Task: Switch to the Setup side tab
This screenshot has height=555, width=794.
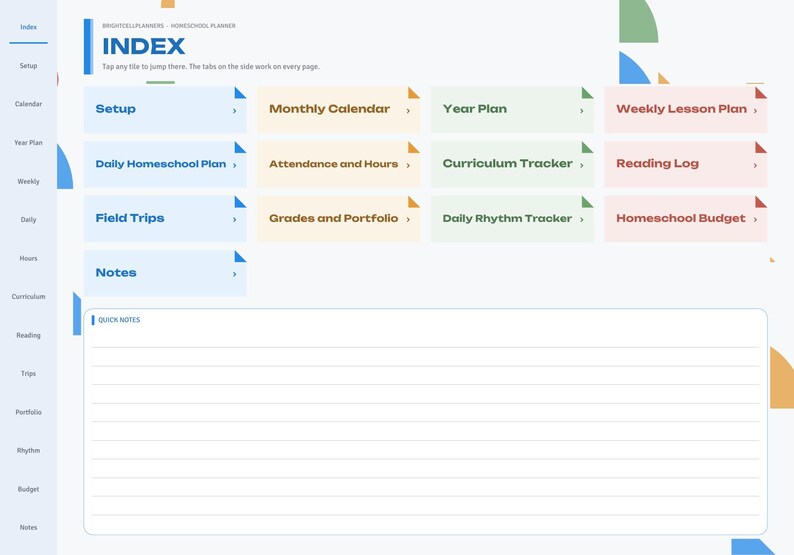Action: click(x=28, y=65)
